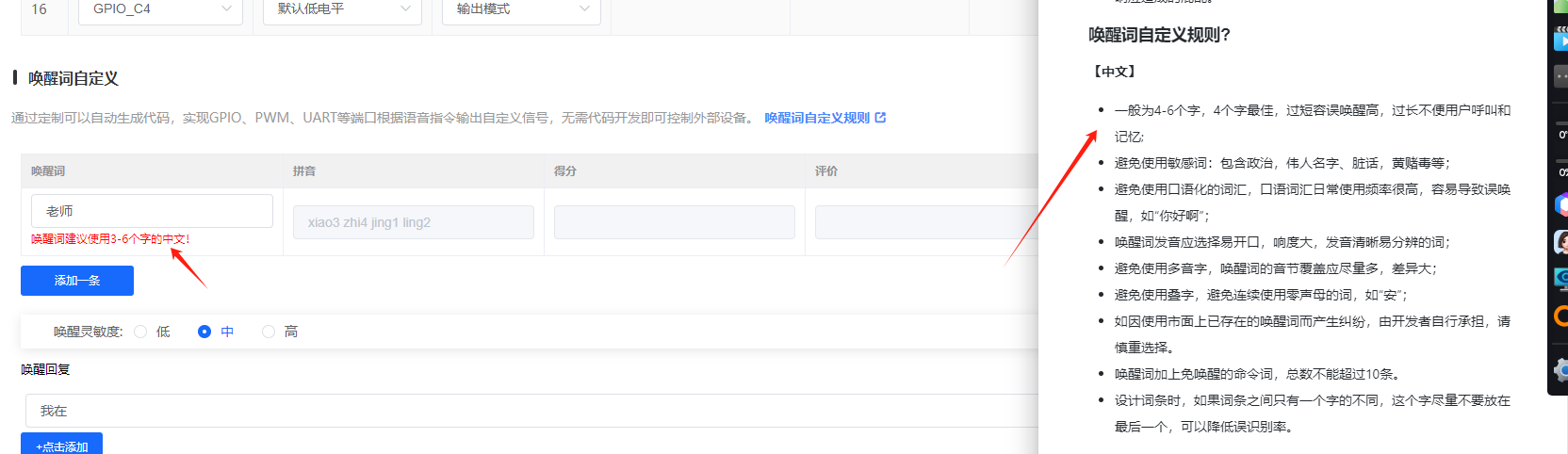This screenshot has width=1568, height=454.
Task: Click the description text starting 通过定制可以自动生成代码
Action: click(383, 118)
